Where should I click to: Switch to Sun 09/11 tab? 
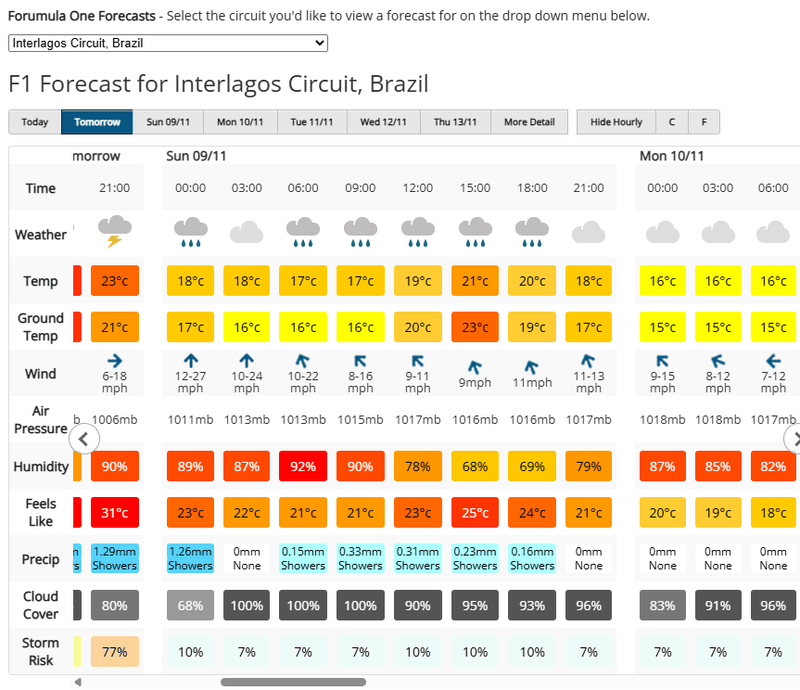coord(168,122)
